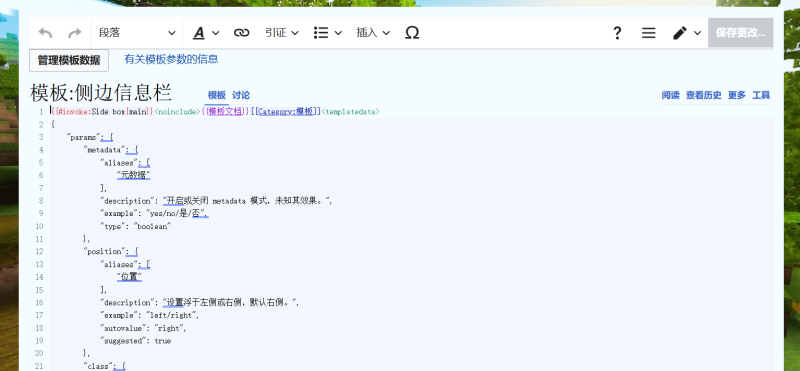The width and height of the screenshot is (800, 371).
Task: Open the 查看历史 page link
Action: point(704,95)
